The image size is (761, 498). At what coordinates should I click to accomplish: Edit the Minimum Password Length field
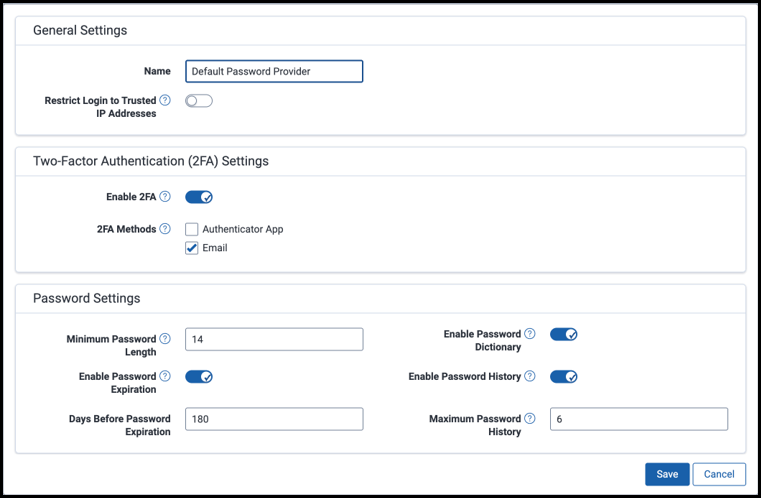click(274, 339)
